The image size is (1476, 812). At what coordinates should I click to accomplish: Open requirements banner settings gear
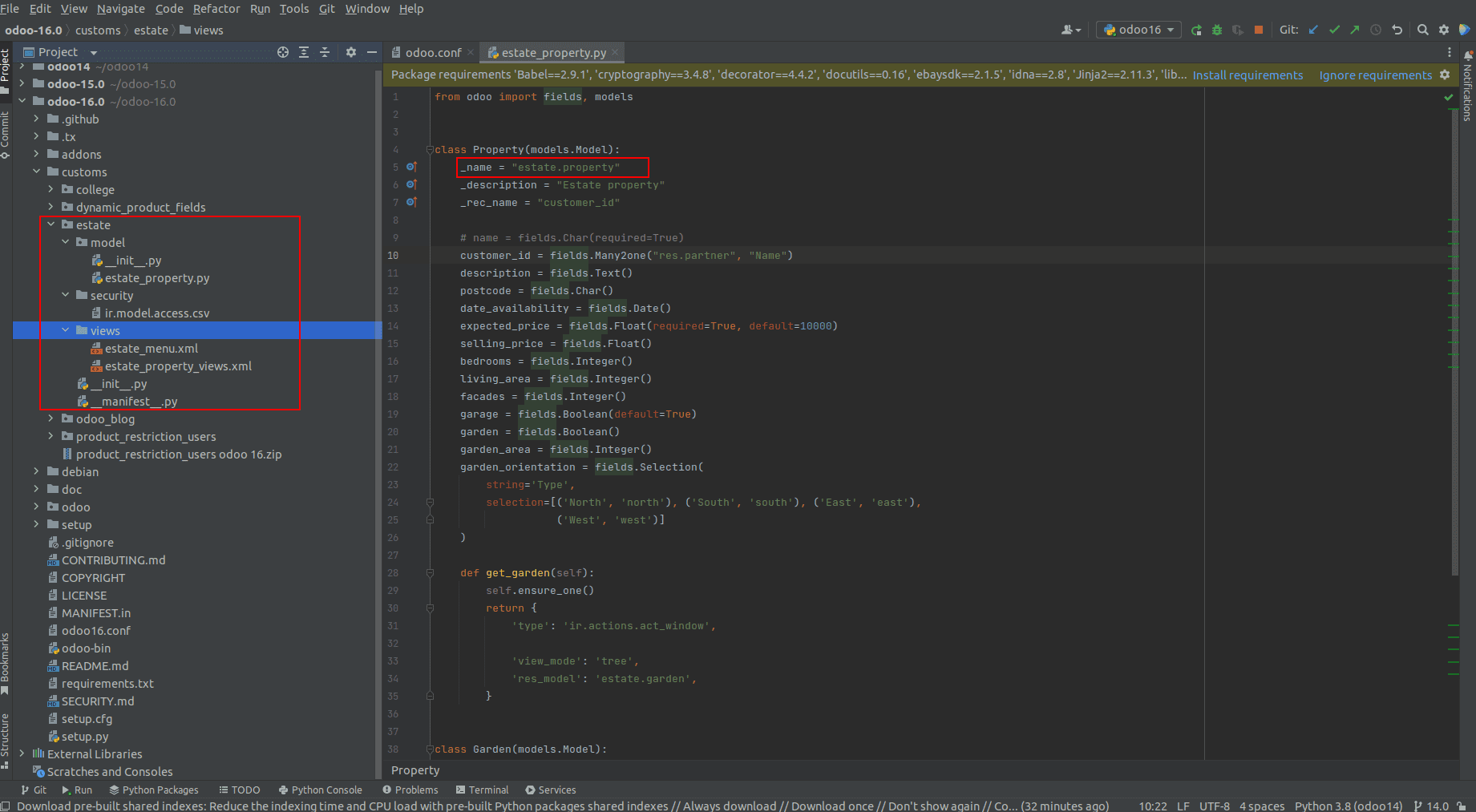coord(1445,75)
